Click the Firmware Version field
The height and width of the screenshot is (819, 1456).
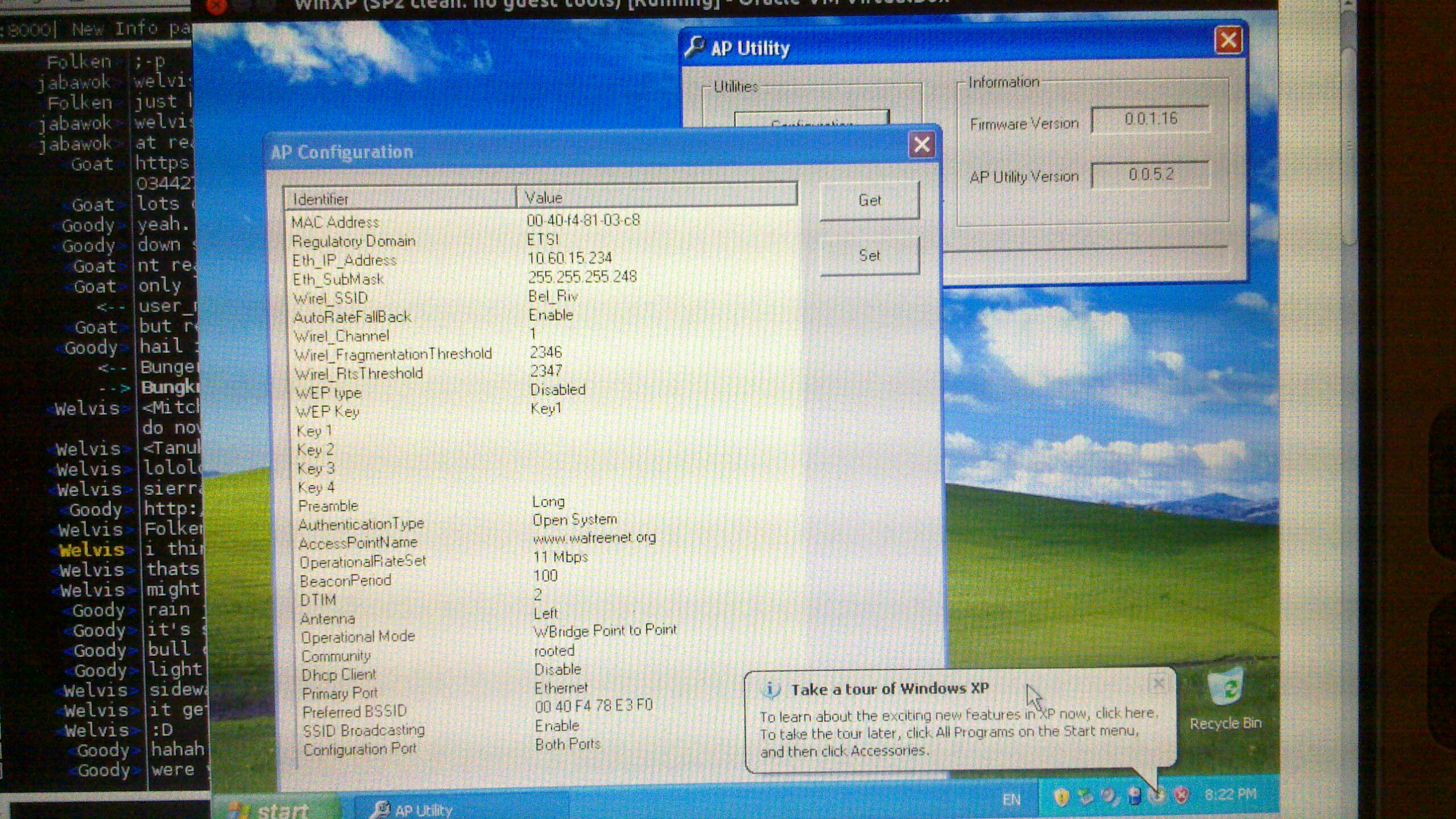[x=1150, y=119]
